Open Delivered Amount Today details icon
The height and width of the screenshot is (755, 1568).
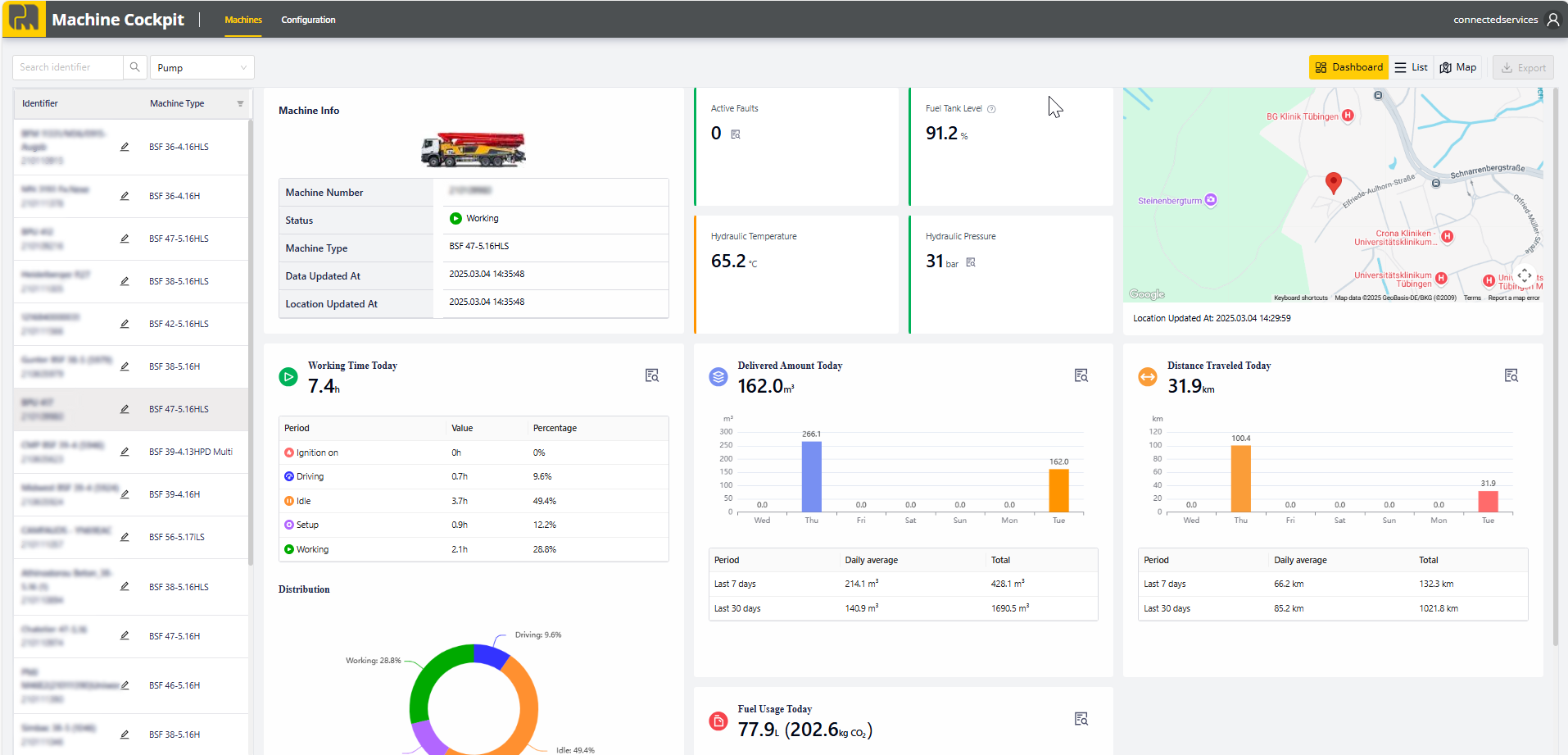(x=1081, y=375)
